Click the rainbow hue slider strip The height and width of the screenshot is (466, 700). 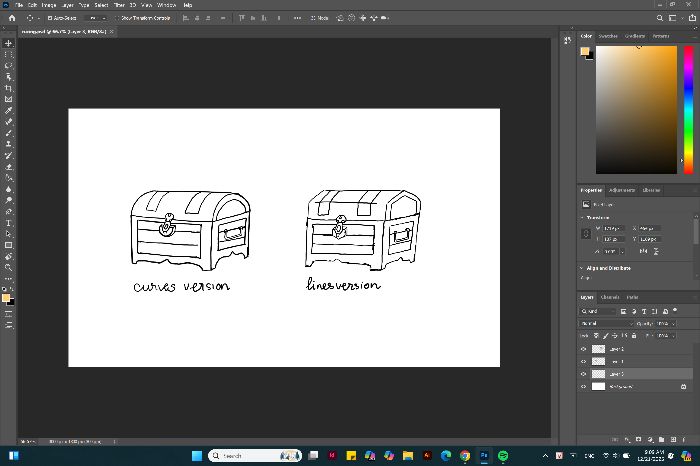689,110
